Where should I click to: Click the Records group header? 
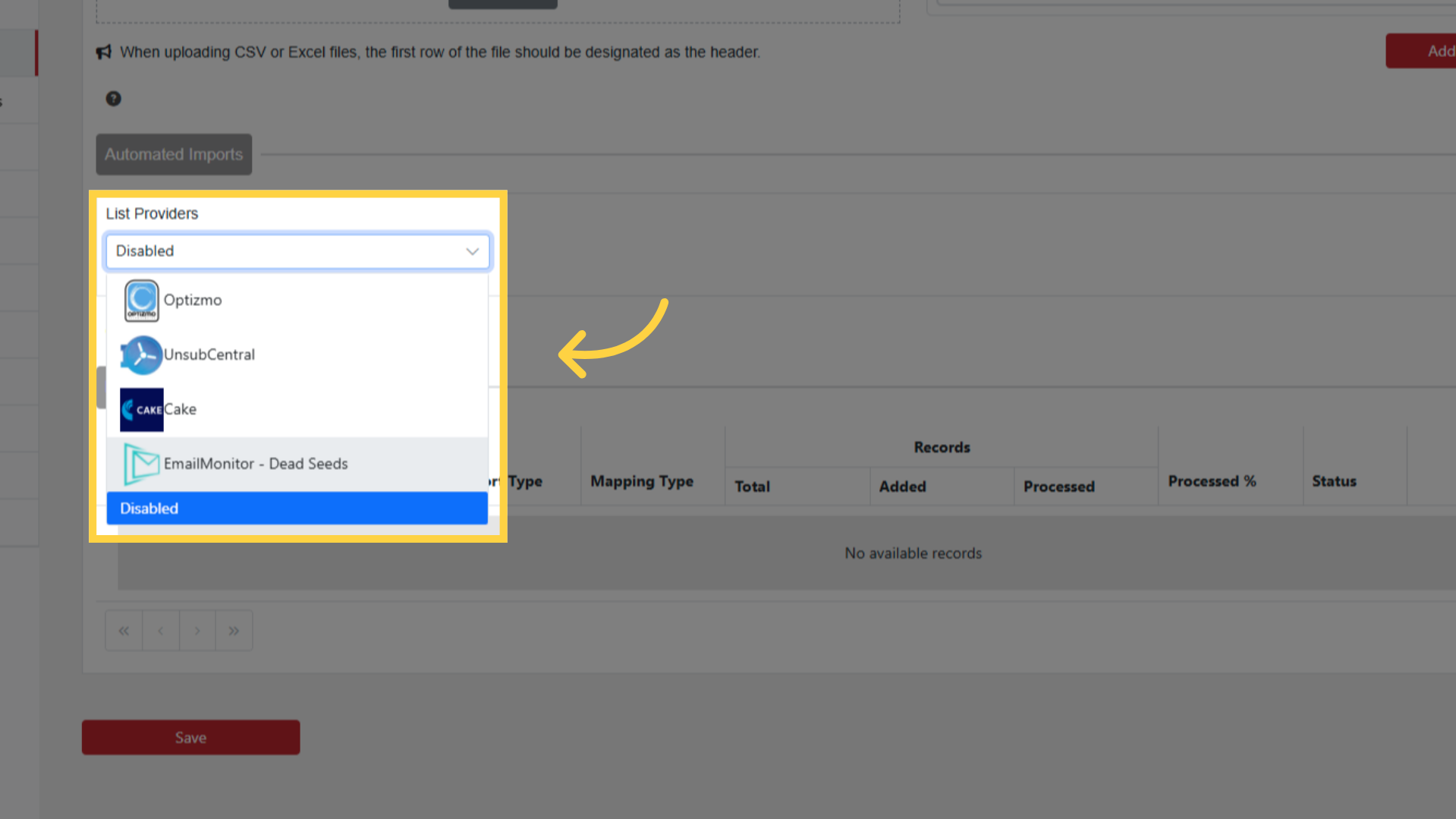942,448
